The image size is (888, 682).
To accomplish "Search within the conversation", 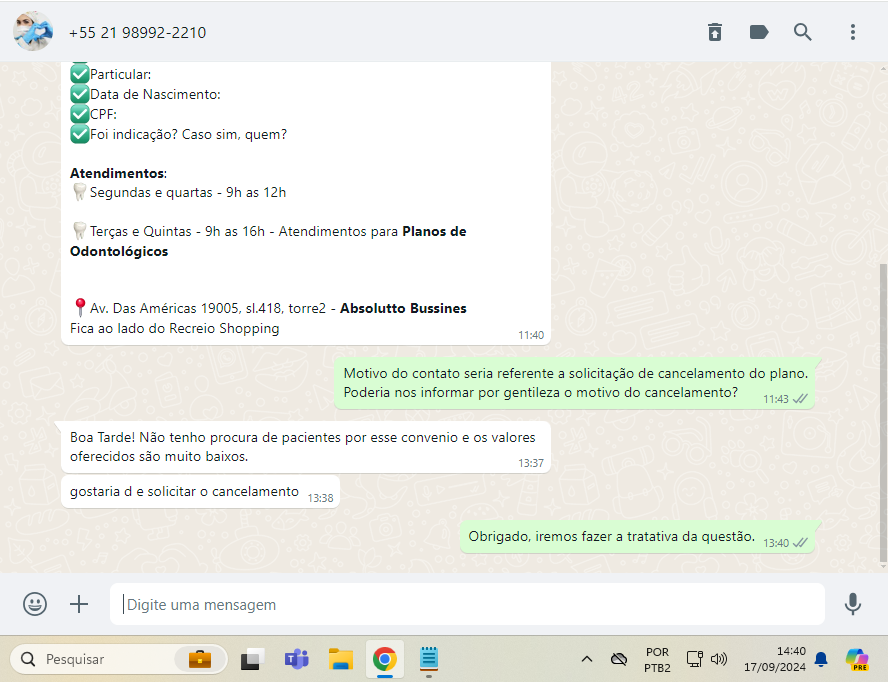I will tap(802, 32).
